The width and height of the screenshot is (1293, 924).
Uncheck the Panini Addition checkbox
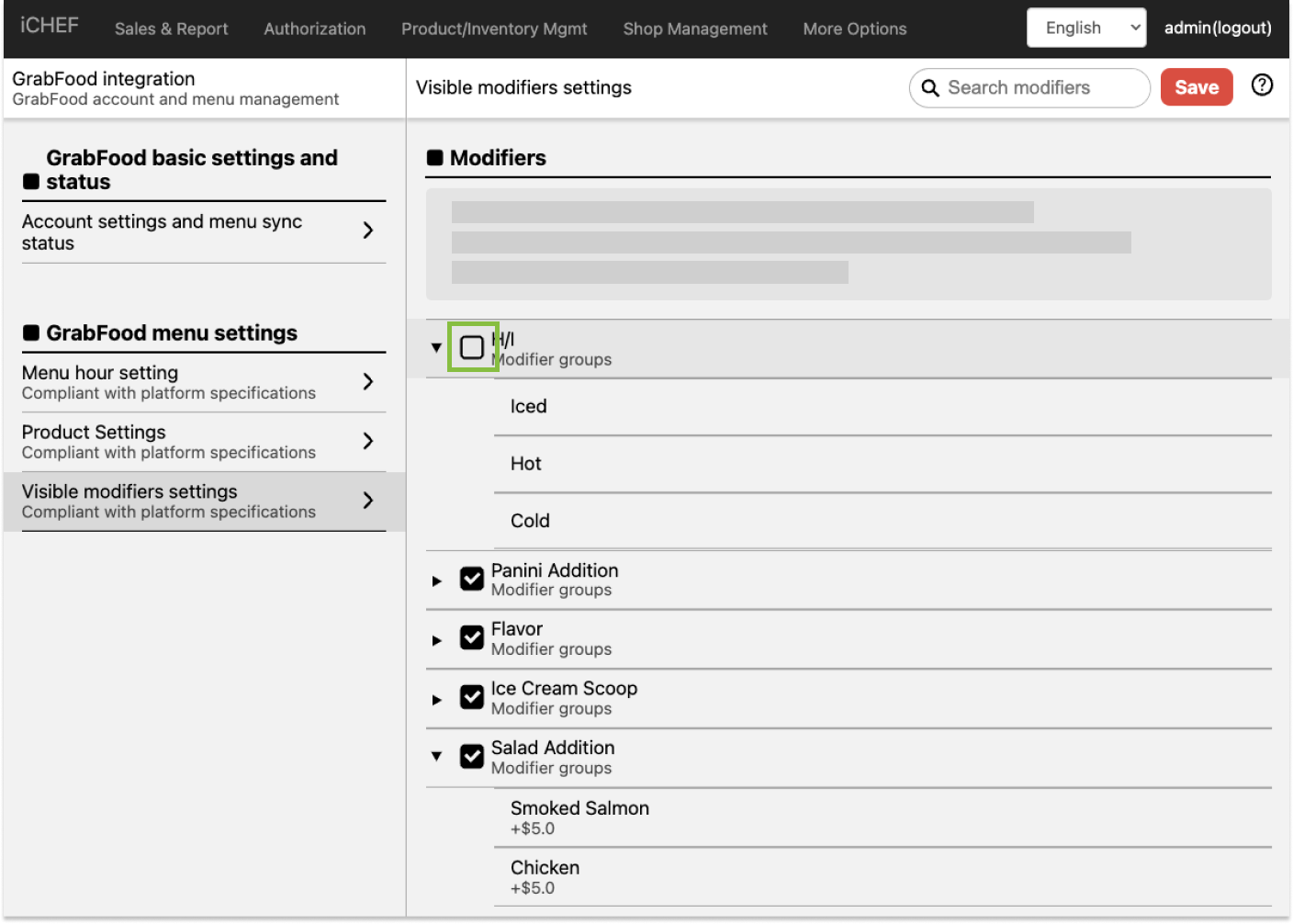(x=472, y=579)
